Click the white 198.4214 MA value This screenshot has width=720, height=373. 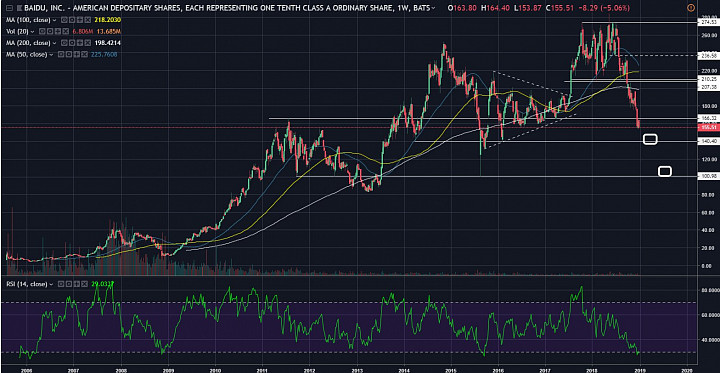coord(107,43)
